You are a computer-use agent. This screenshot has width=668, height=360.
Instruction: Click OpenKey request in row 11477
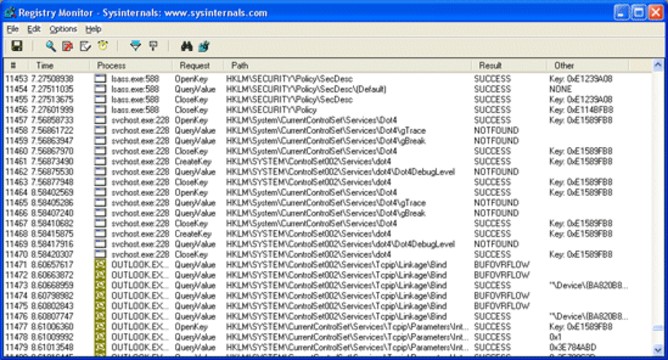point(191,326)
